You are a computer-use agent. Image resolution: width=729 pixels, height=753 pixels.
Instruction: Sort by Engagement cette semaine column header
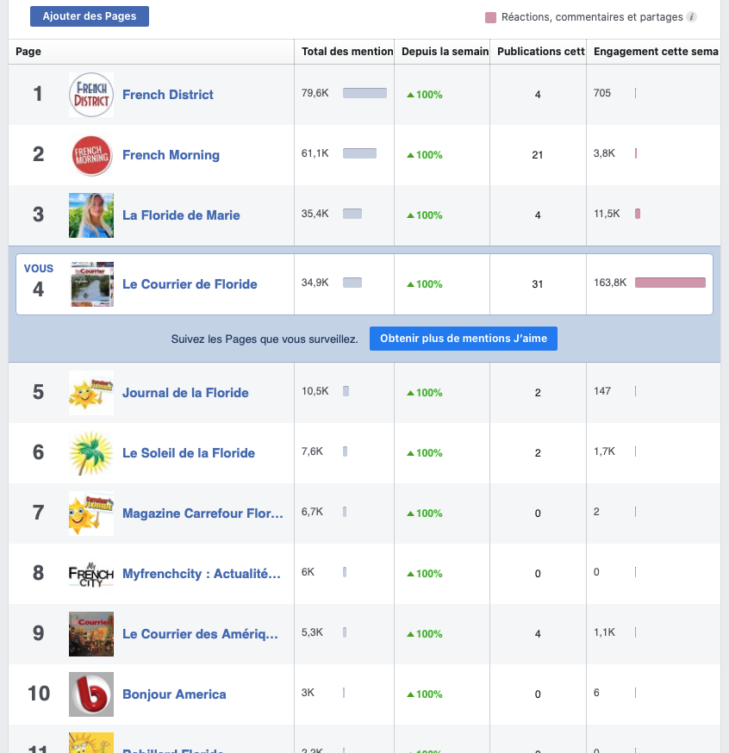point(655,51)
